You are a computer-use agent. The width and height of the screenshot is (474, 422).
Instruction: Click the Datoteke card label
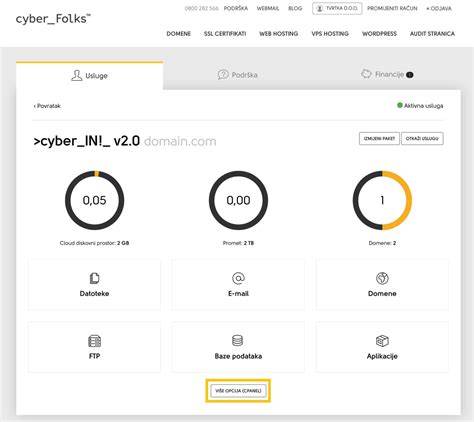94,294
